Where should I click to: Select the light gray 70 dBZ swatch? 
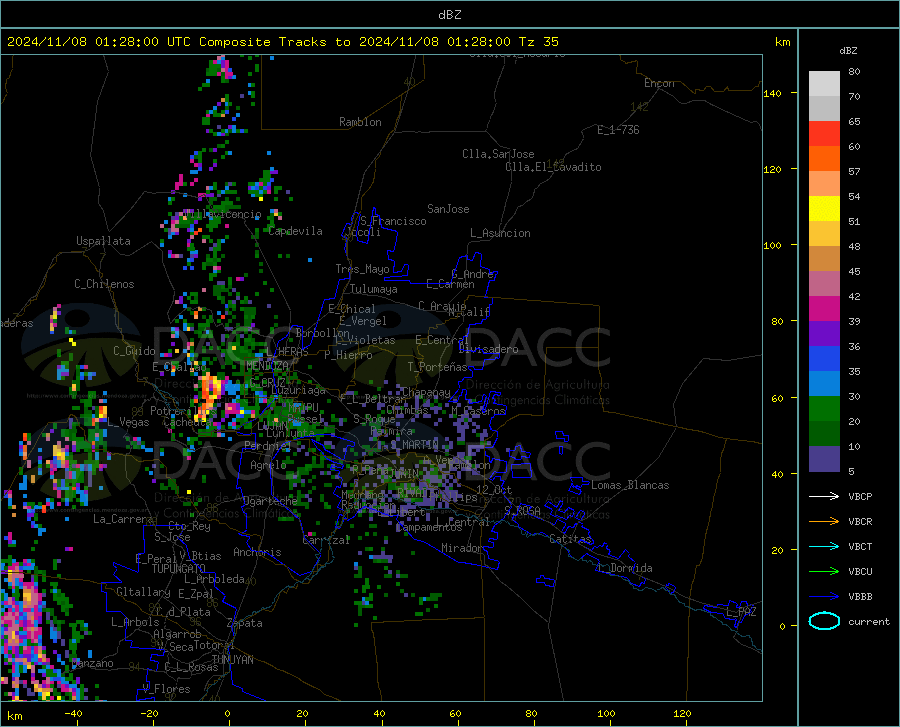pos(824,84)
